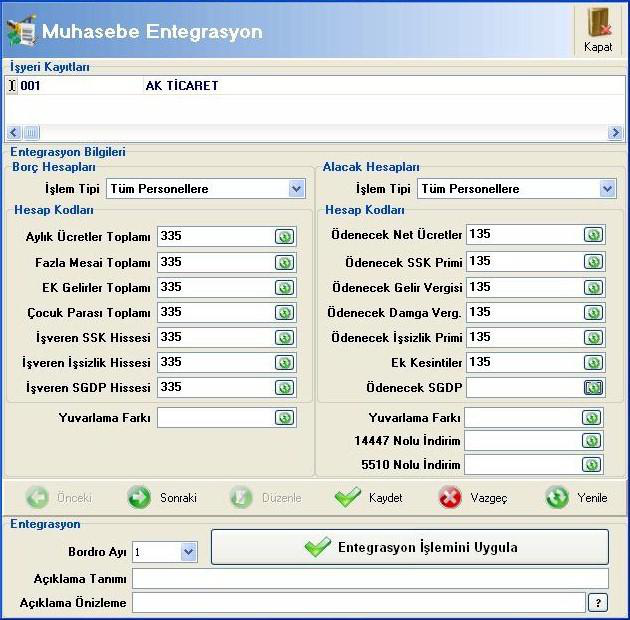Select the 001 AK TİCARET workplace row
This screenshot has width=630, height=620.
[x=315, y=86]
